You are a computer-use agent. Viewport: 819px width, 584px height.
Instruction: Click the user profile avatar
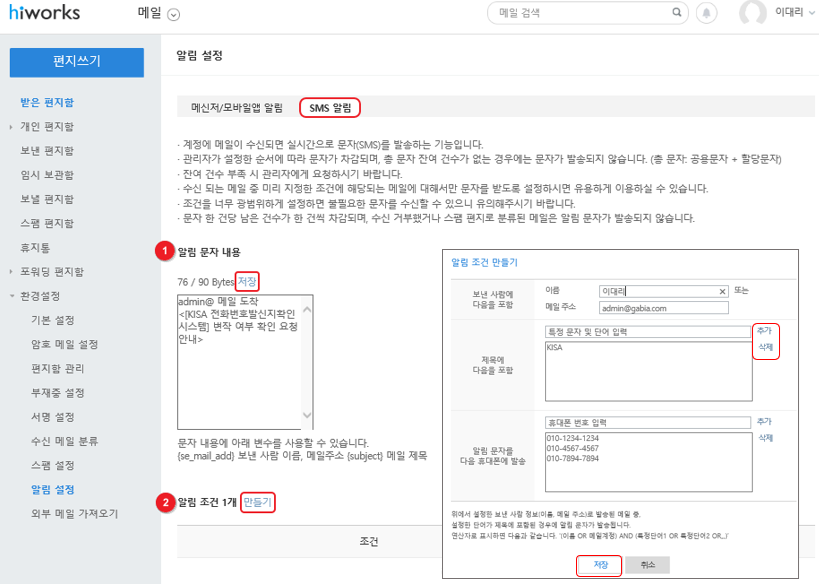(x=752, y=13)
